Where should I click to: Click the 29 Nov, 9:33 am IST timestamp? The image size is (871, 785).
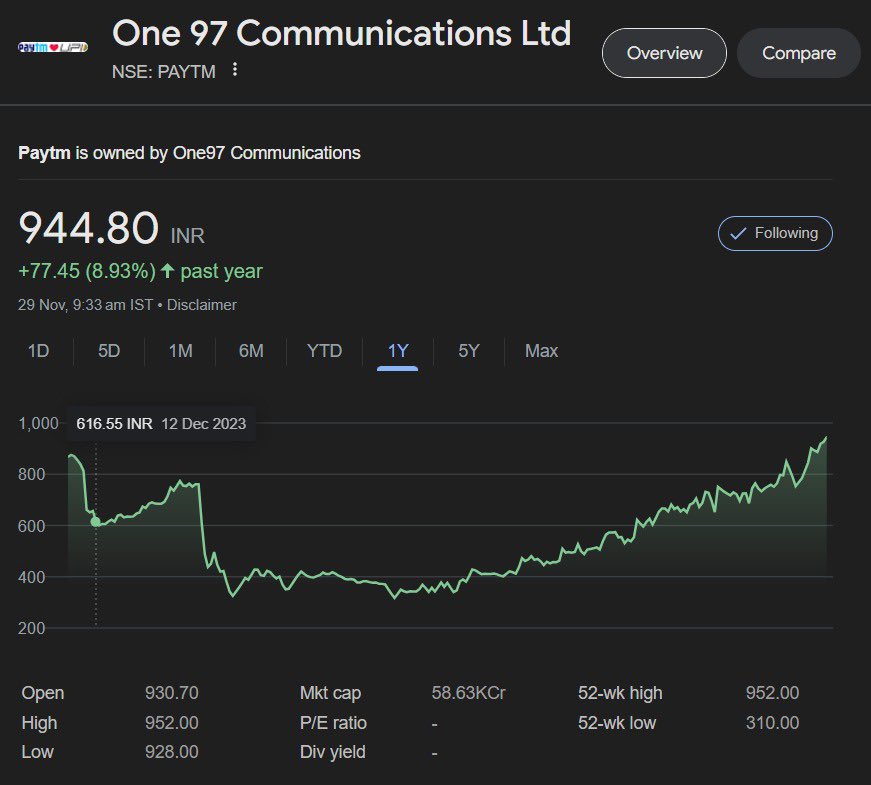point(86,305)
